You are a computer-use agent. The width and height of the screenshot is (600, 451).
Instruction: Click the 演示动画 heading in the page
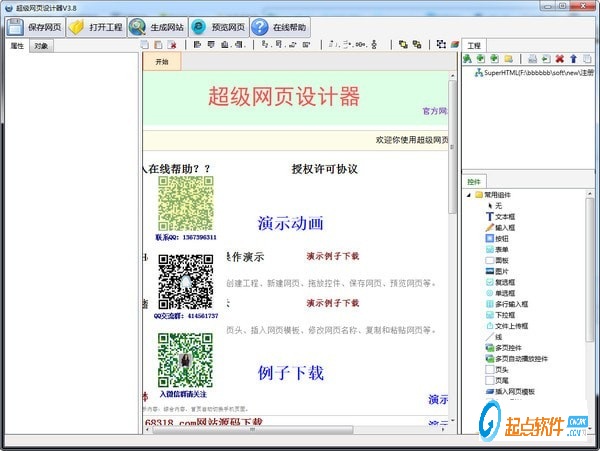tap(290, 223)
